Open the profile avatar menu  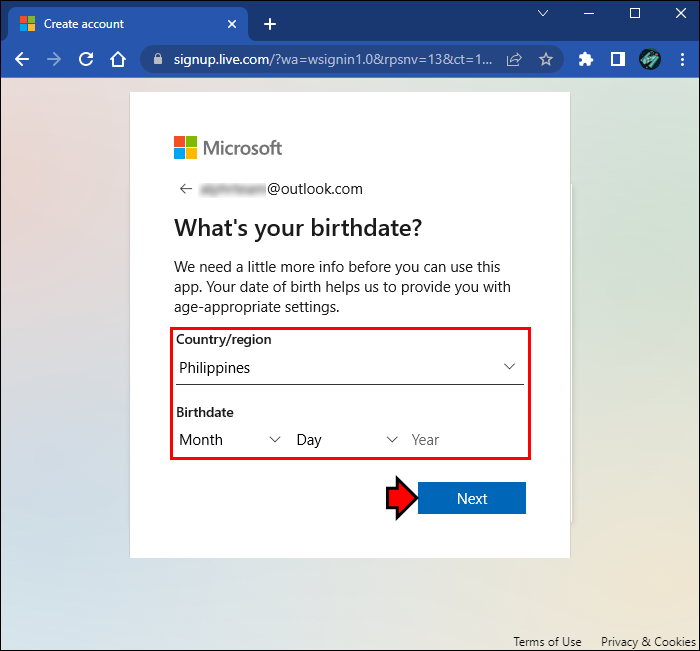pyautogui.click(x=650, y=59)
